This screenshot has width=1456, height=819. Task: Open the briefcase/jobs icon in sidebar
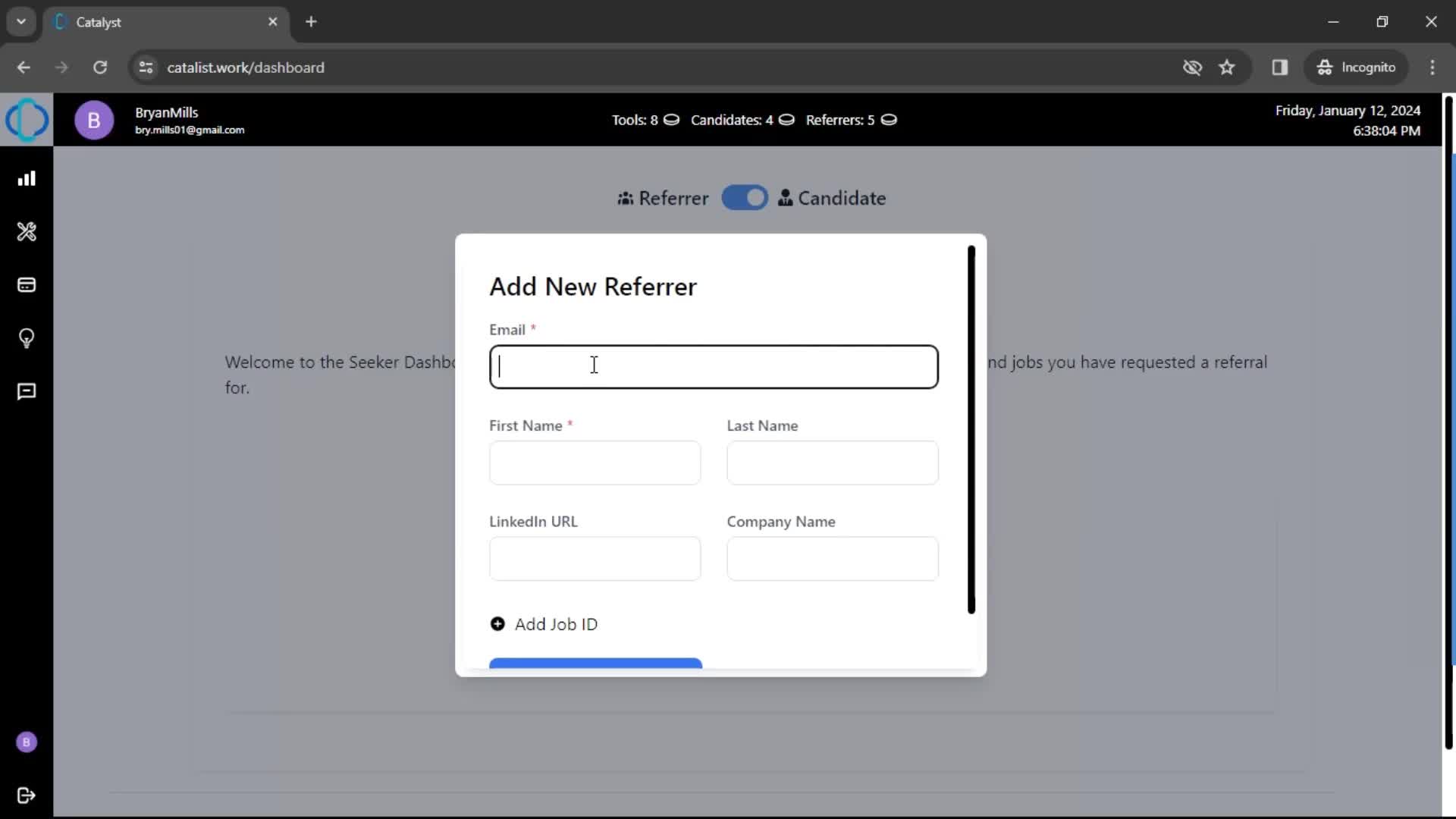[27, 285]
